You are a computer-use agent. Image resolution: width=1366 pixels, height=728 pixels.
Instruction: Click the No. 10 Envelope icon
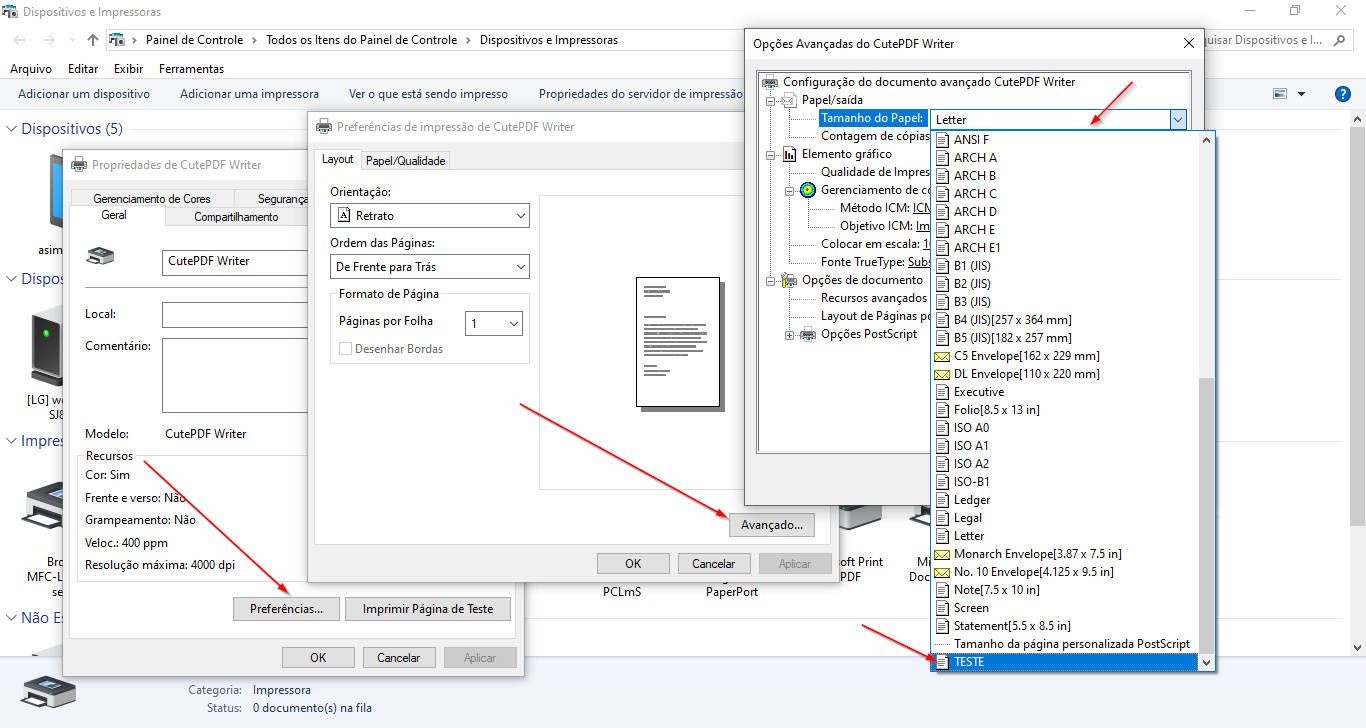(x=941, y=572)
